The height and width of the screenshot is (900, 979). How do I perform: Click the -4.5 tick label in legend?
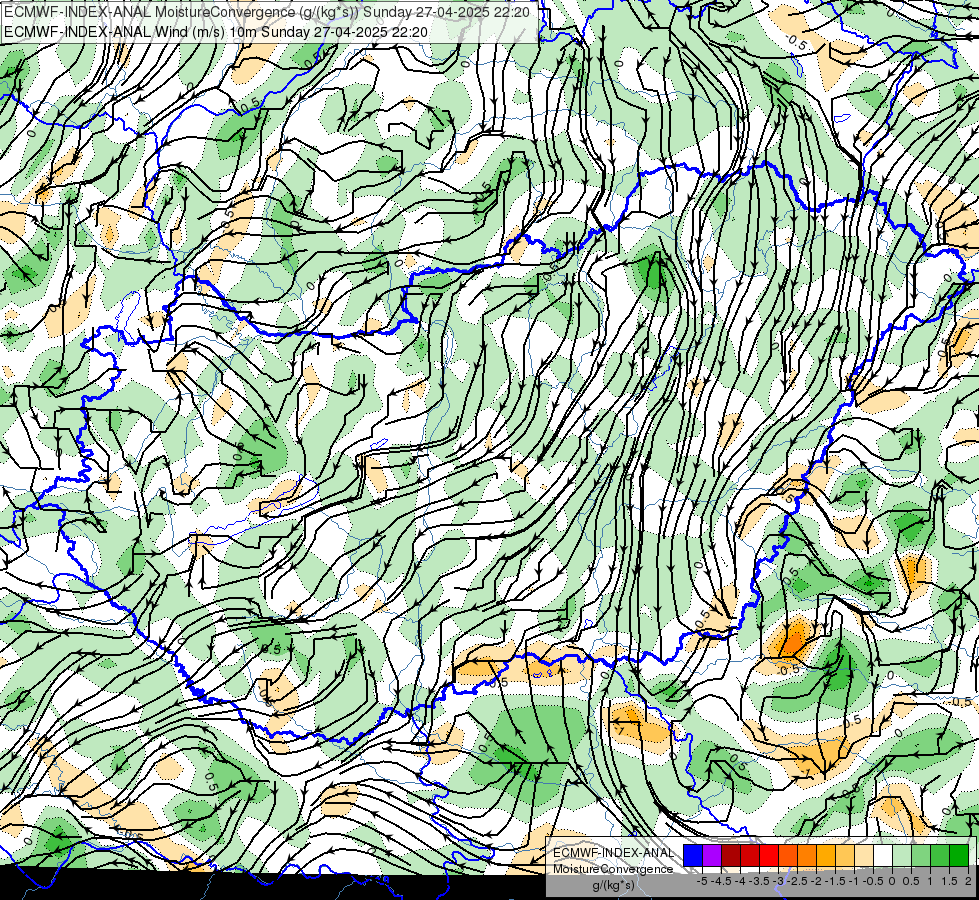(721, 881)
